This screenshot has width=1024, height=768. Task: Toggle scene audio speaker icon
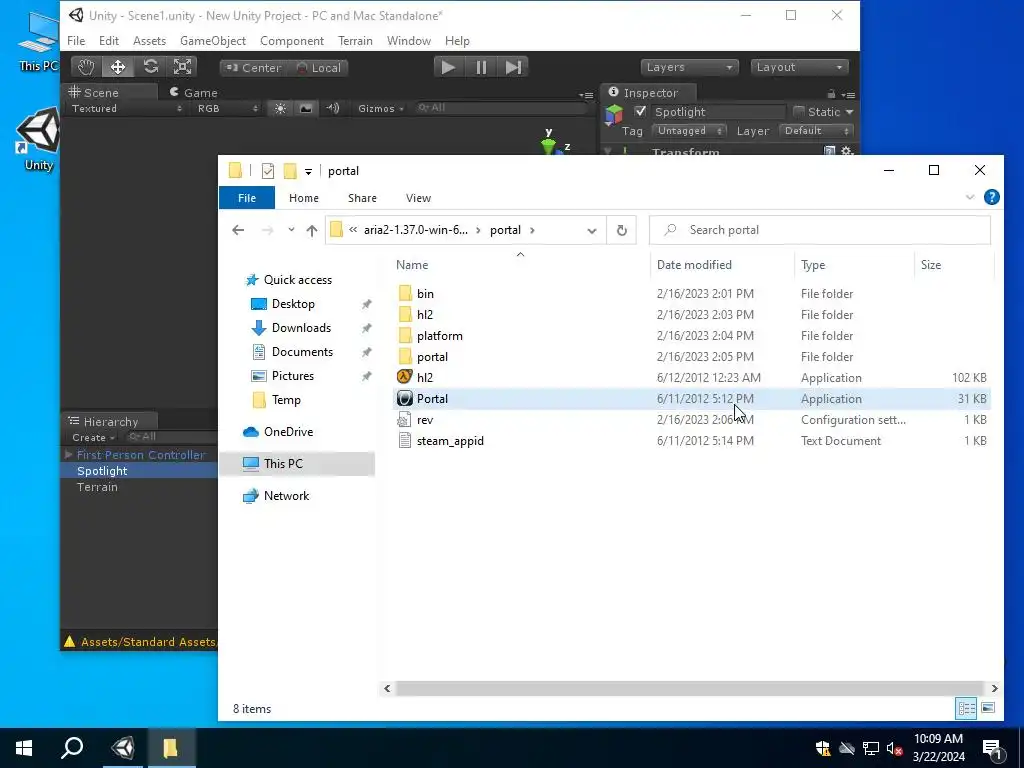[332, 108]
